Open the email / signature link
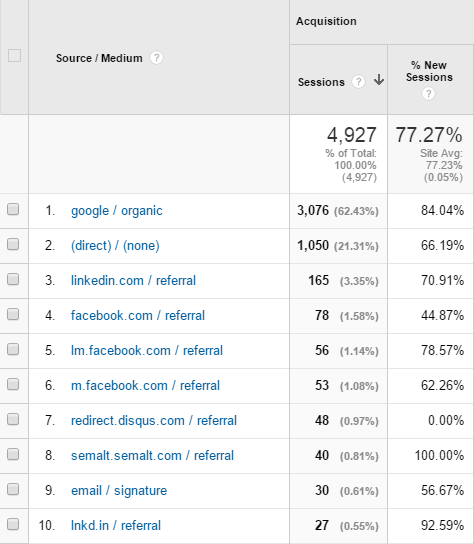474x544 pixels. (x=119, y=491)
